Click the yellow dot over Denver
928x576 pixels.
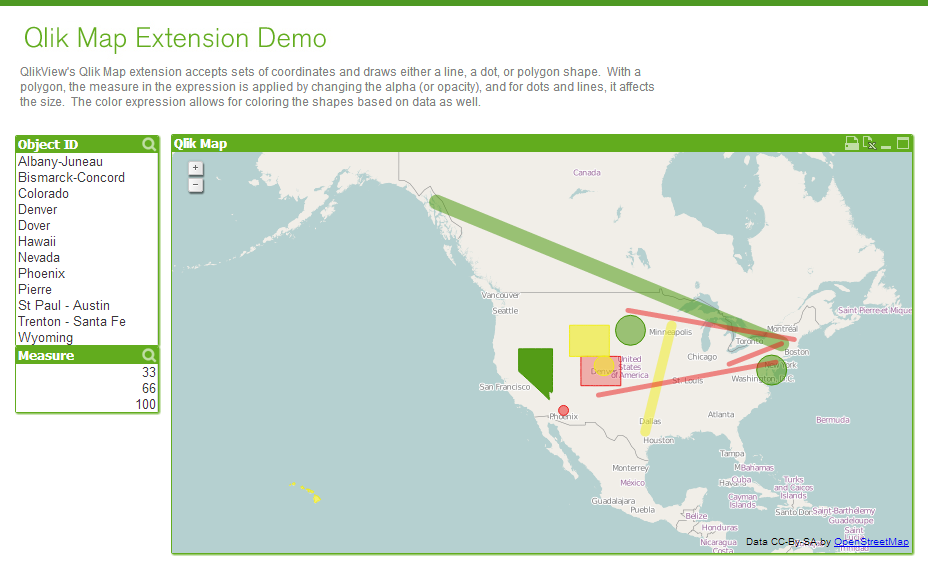(604, 365)
